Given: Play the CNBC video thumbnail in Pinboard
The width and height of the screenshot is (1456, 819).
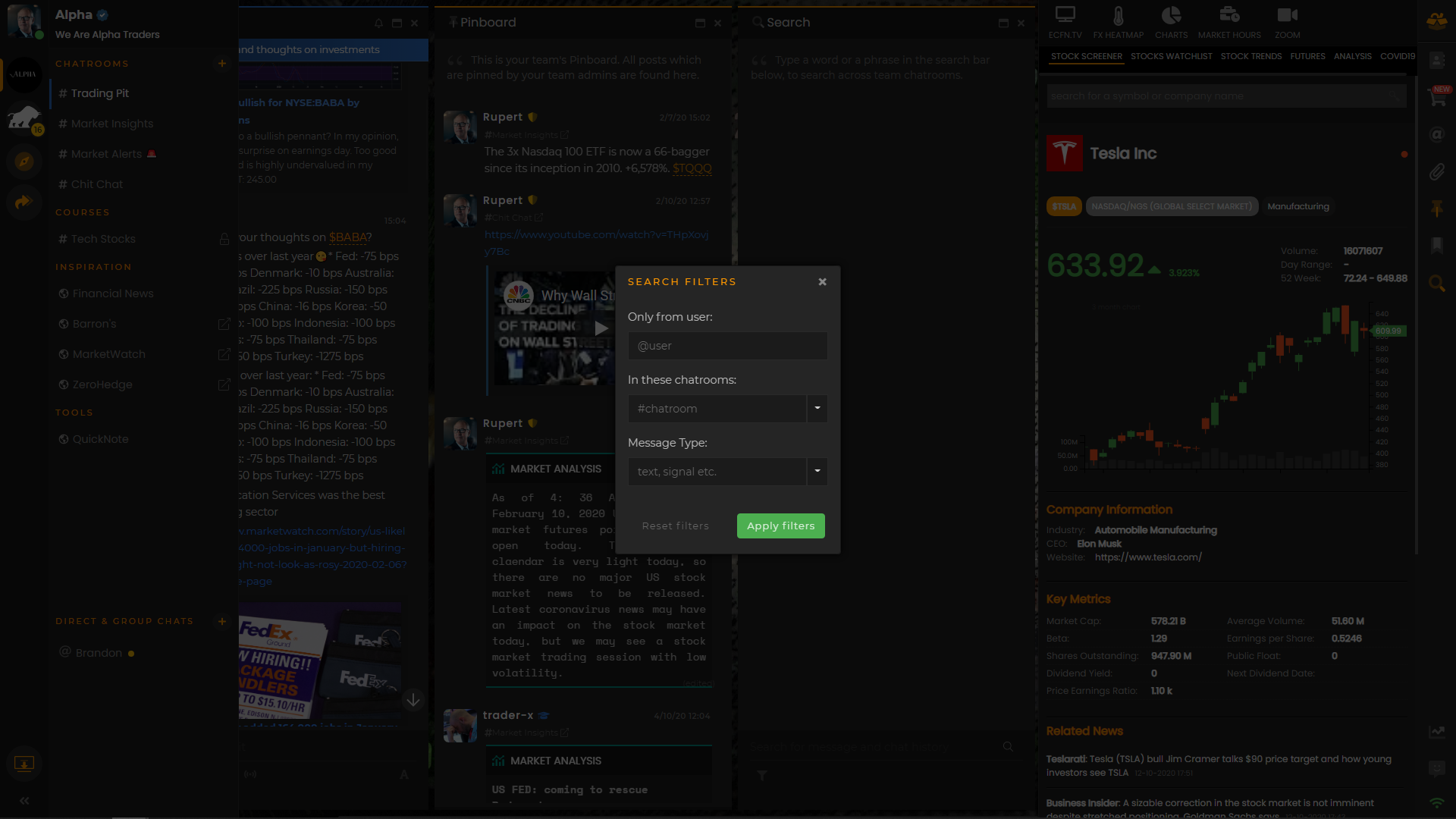Looking at the screenshot, I should (601, 328).
